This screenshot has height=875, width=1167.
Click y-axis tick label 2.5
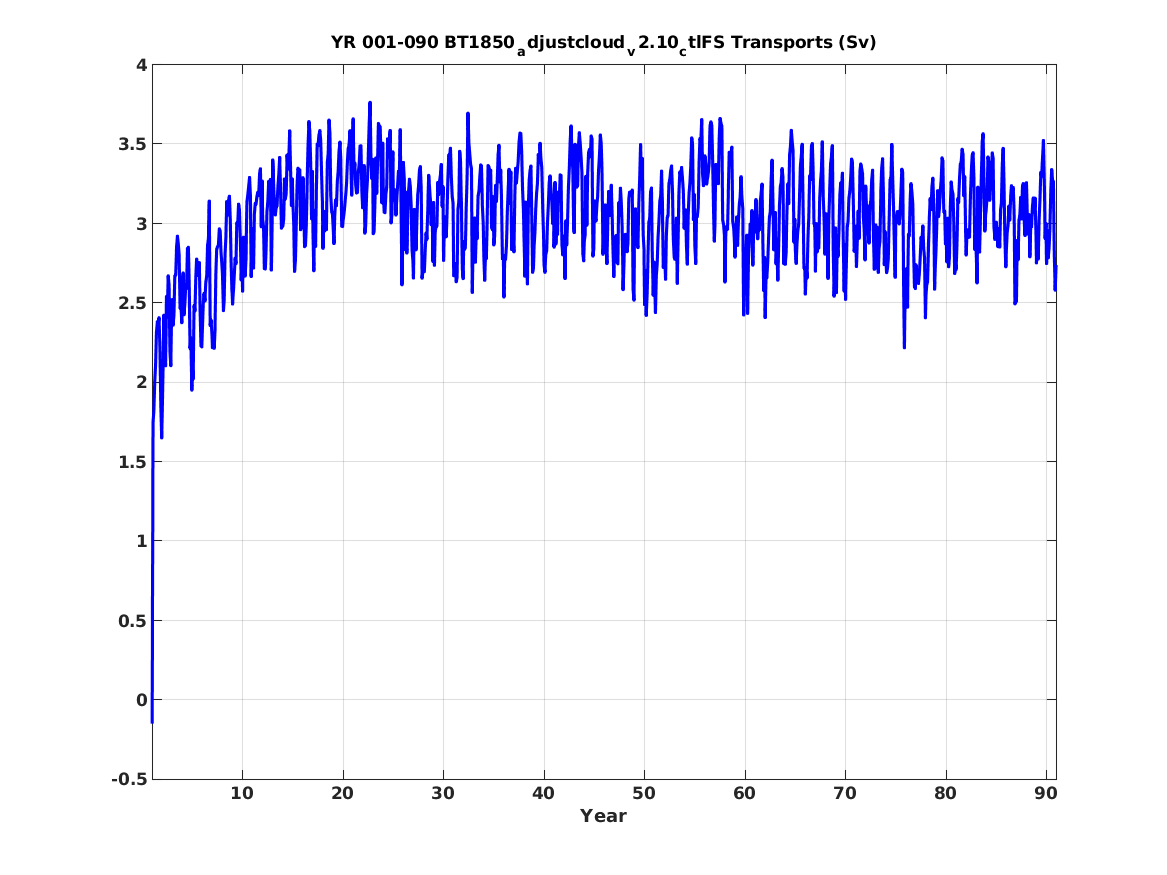133,303
